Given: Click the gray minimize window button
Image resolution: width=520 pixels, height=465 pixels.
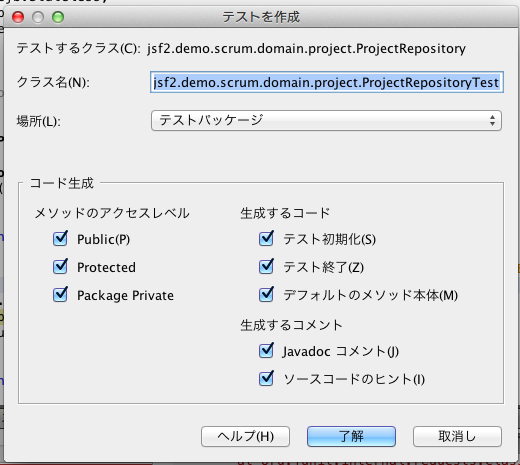Looking at the screenshot, I should 38,17.
